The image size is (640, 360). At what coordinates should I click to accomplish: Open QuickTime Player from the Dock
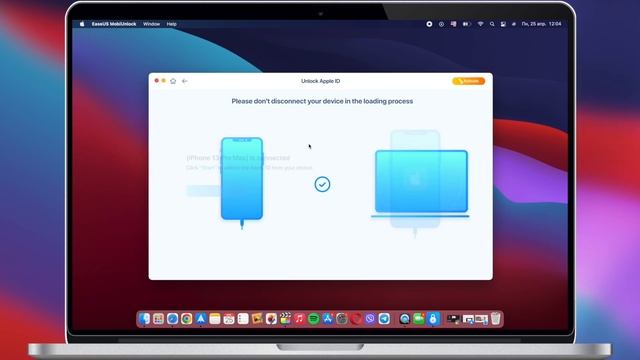pyautogui.click(x=404, y=319)
